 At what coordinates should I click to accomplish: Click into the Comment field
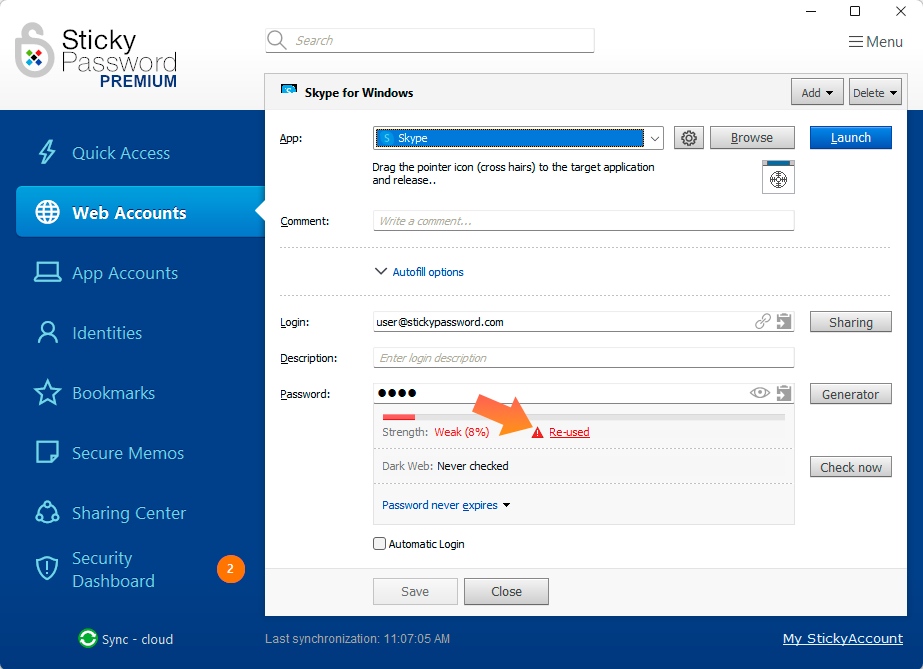(583, 221)
